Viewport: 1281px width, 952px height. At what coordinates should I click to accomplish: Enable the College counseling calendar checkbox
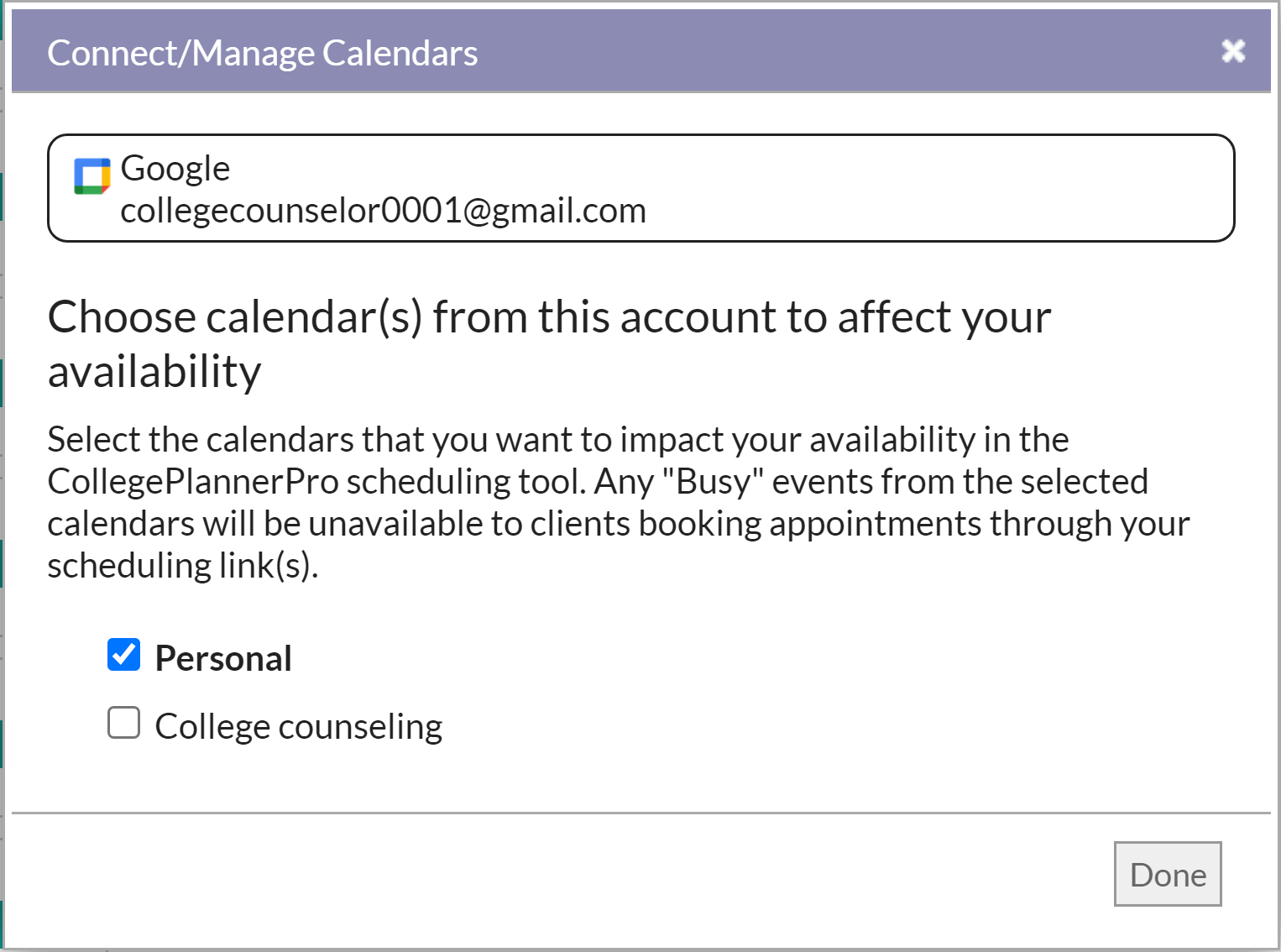[x=123, y=722]
